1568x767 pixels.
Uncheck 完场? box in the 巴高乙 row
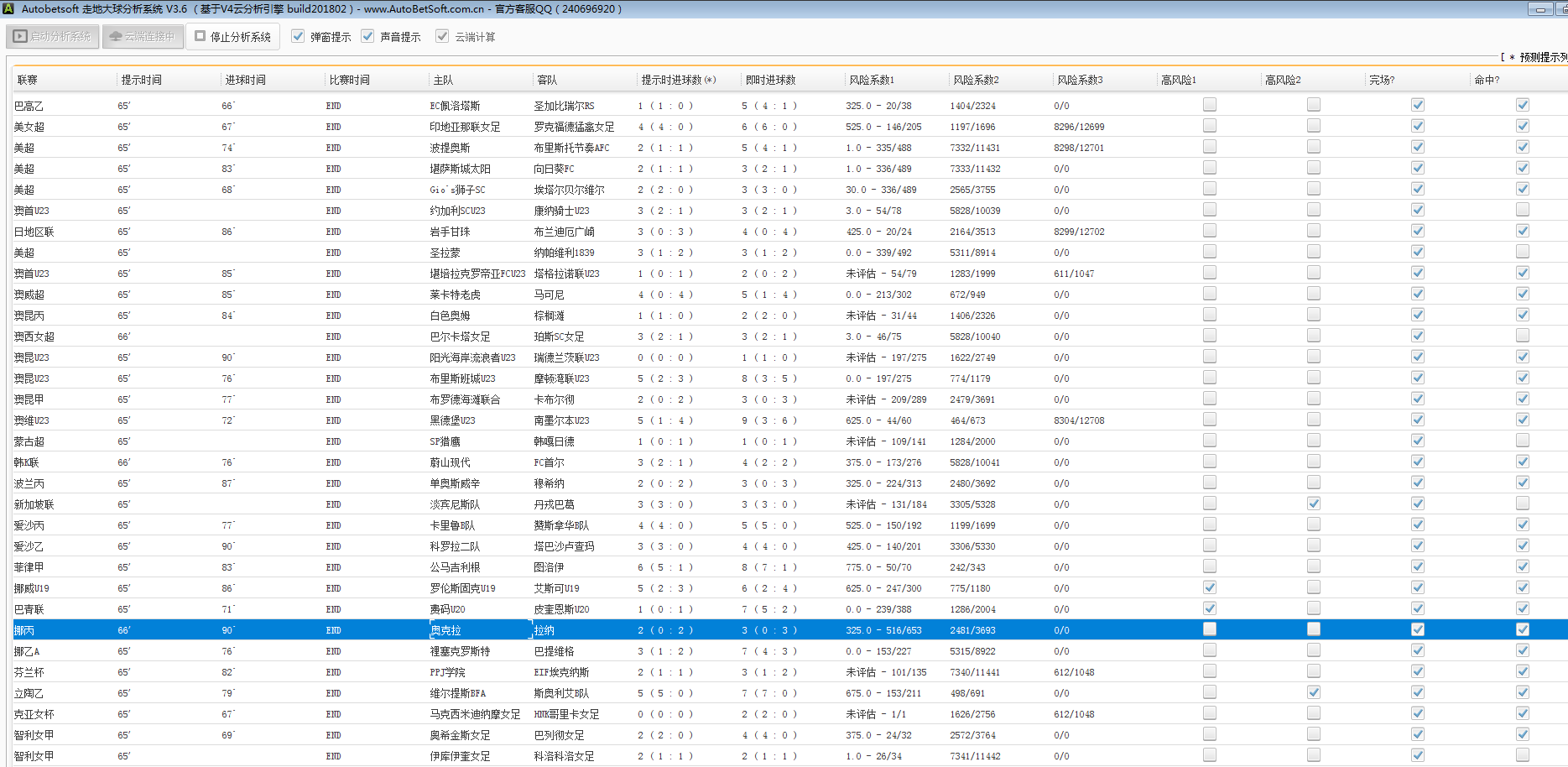(1417, 105)
